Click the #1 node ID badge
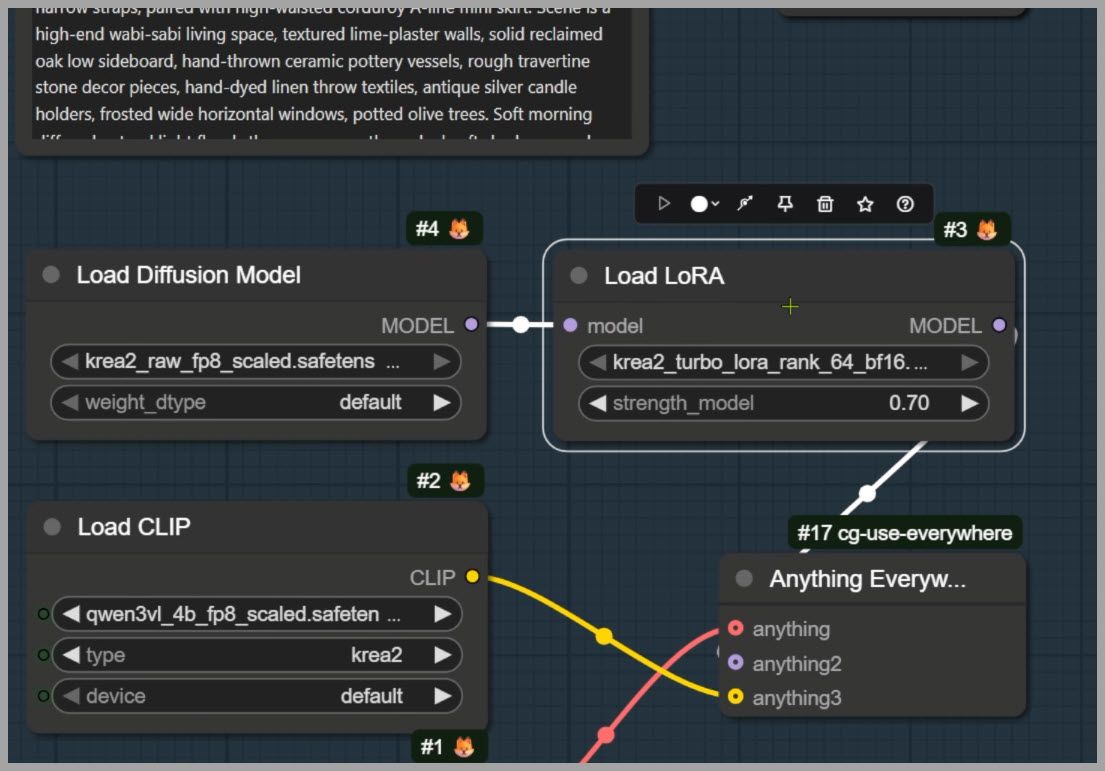The height and width of the screenshot is (771, 1105). point(448,746)
